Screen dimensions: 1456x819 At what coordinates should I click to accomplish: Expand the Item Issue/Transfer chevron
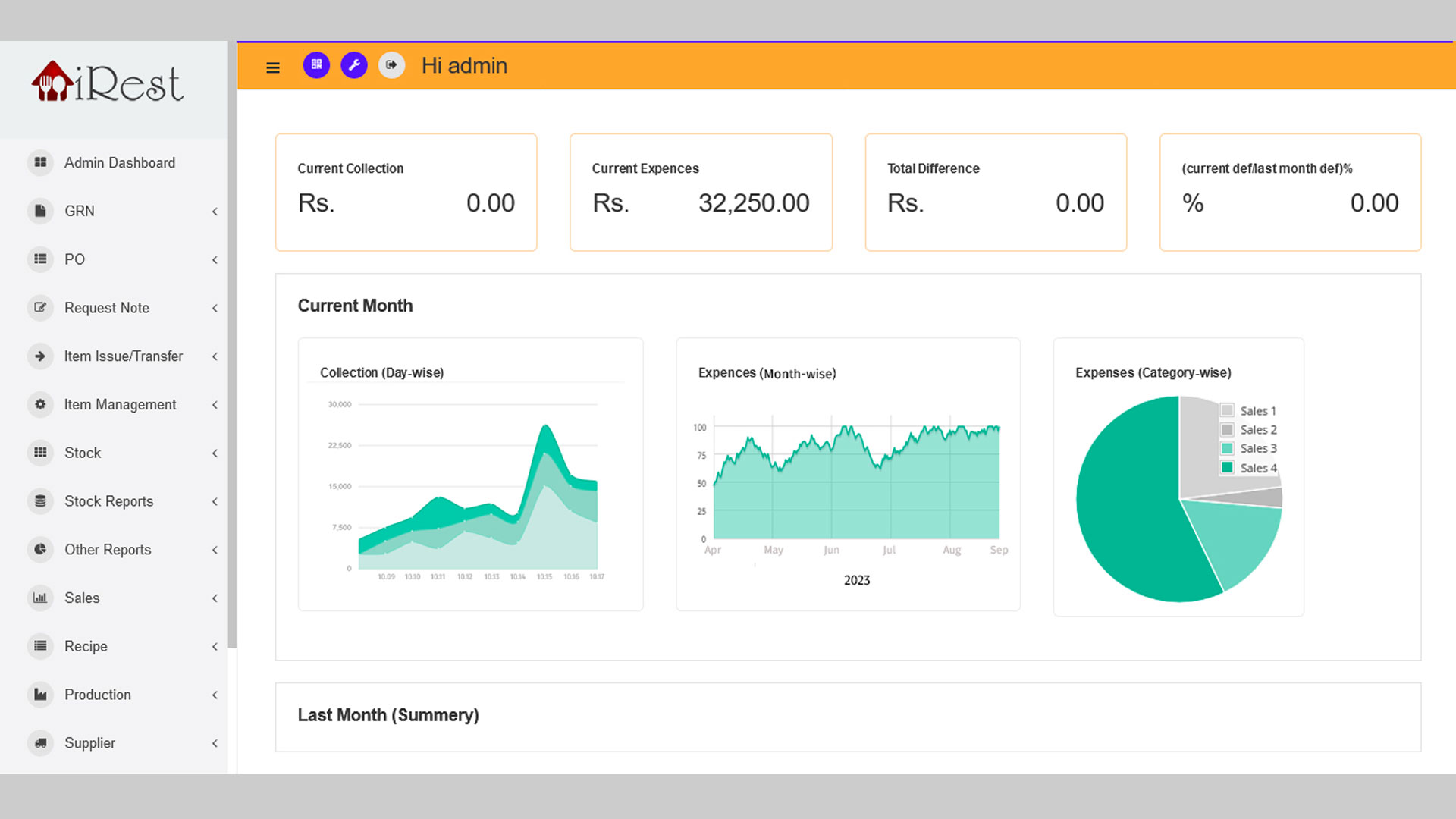pyautogui.click(x=215, y=356)
